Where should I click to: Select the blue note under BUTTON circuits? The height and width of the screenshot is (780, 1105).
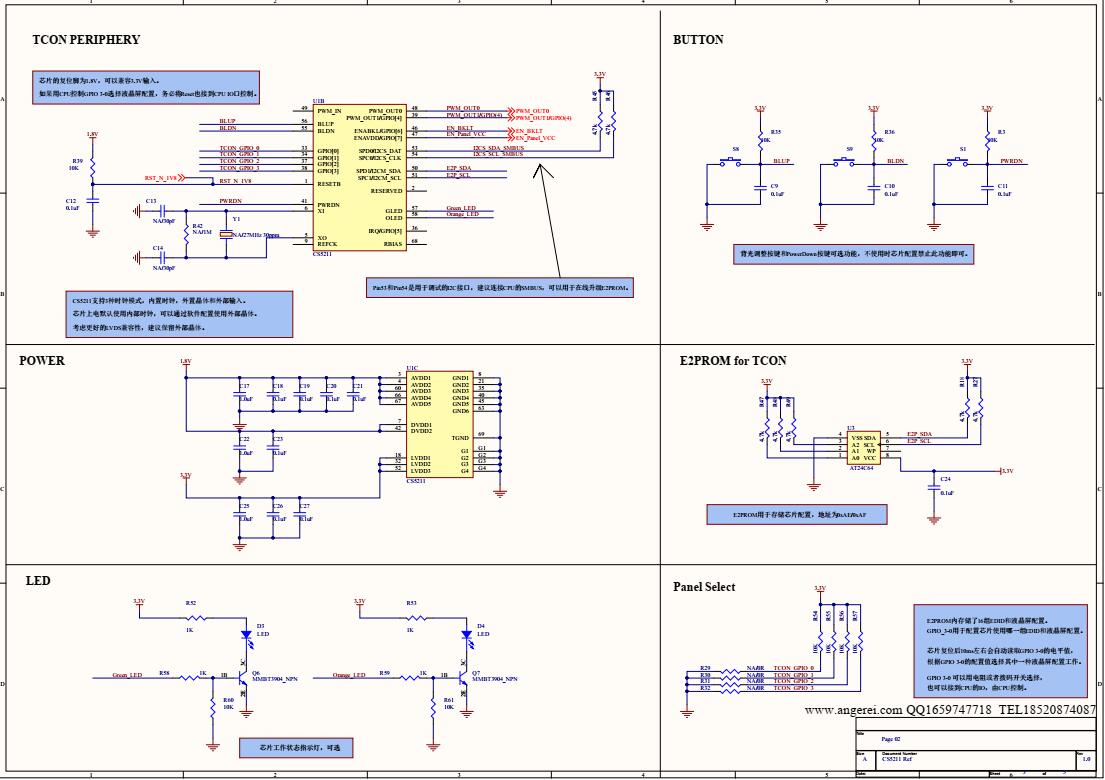(853, 254)
